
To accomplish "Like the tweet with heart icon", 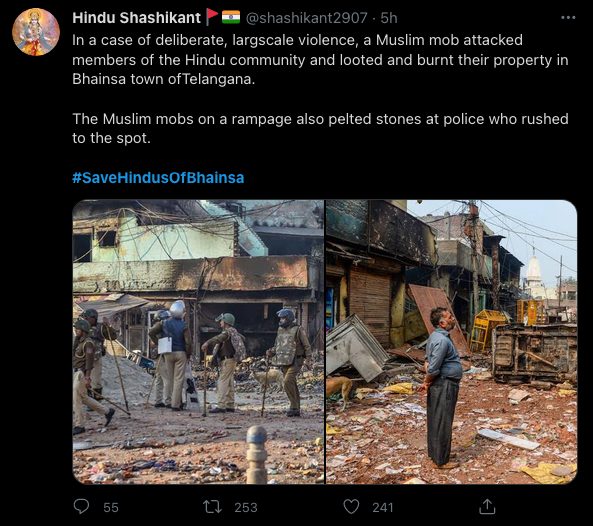I will [x=351, y=507].
